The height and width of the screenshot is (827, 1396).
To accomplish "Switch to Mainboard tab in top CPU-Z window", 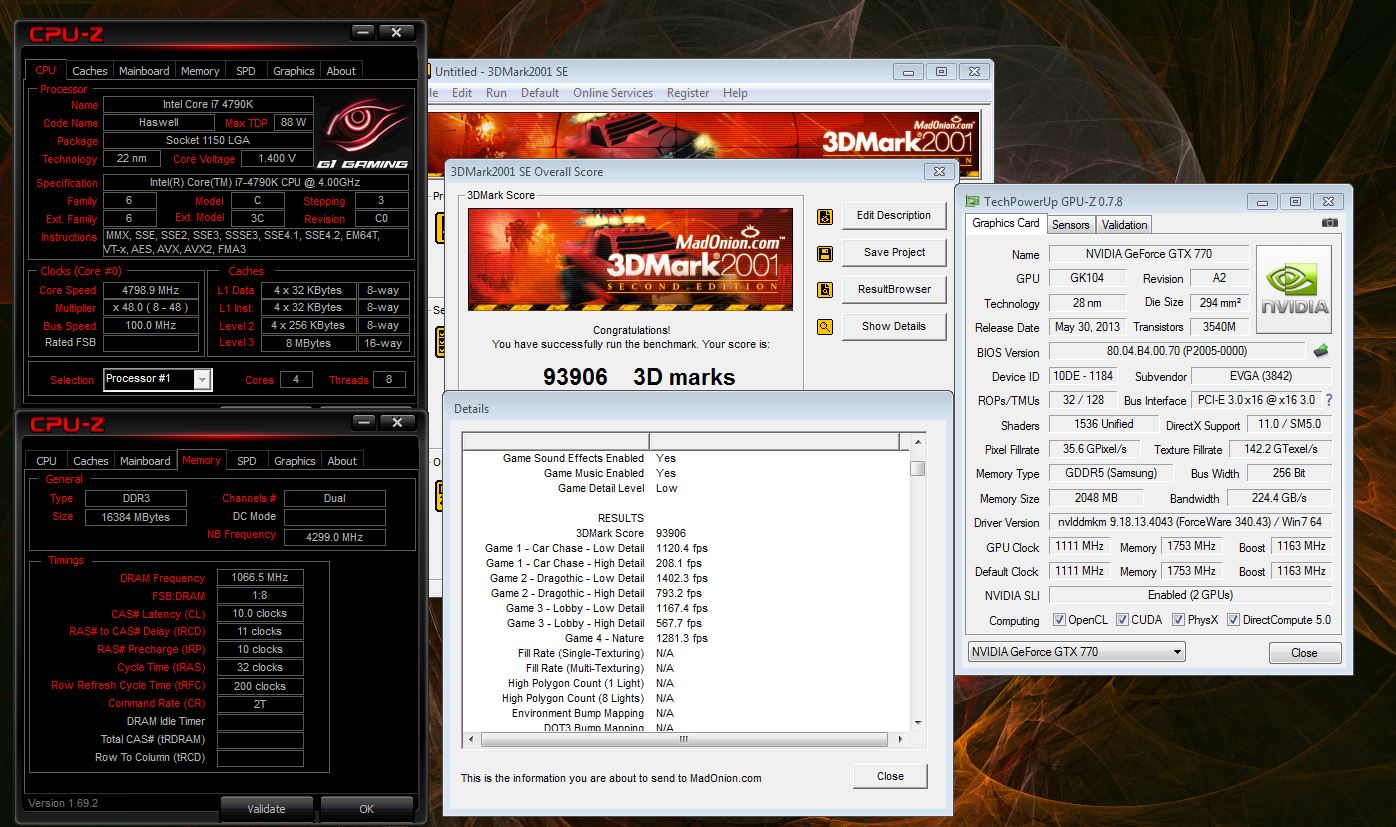I will [144, 71].
